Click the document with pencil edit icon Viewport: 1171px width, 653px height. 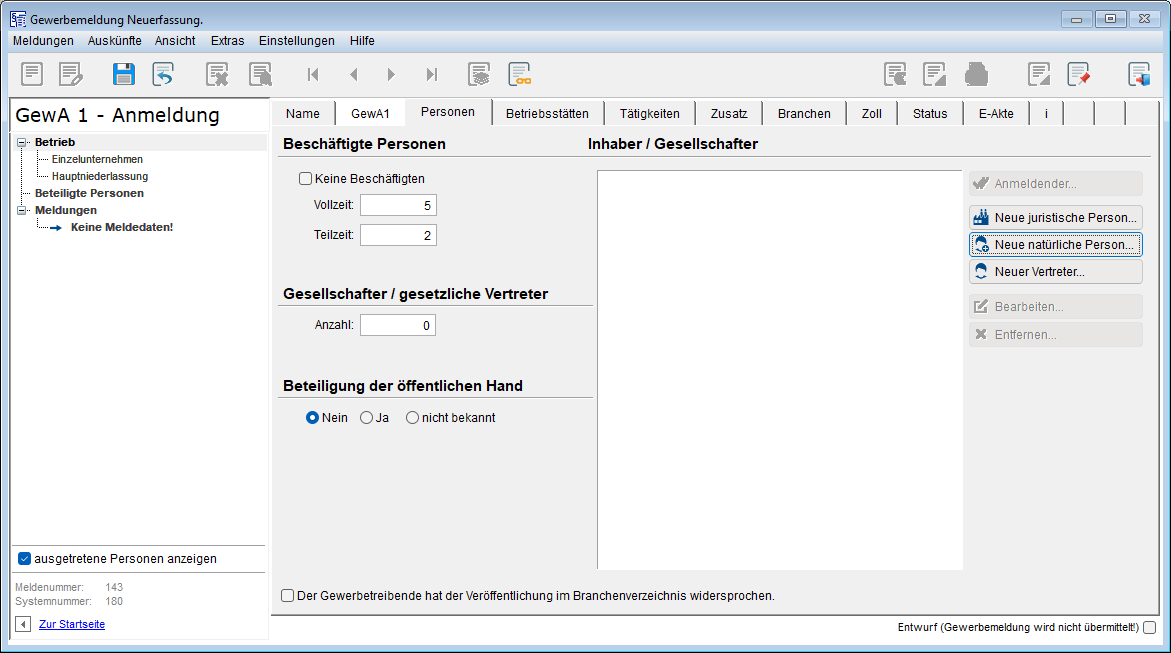(x=70, y=74)
